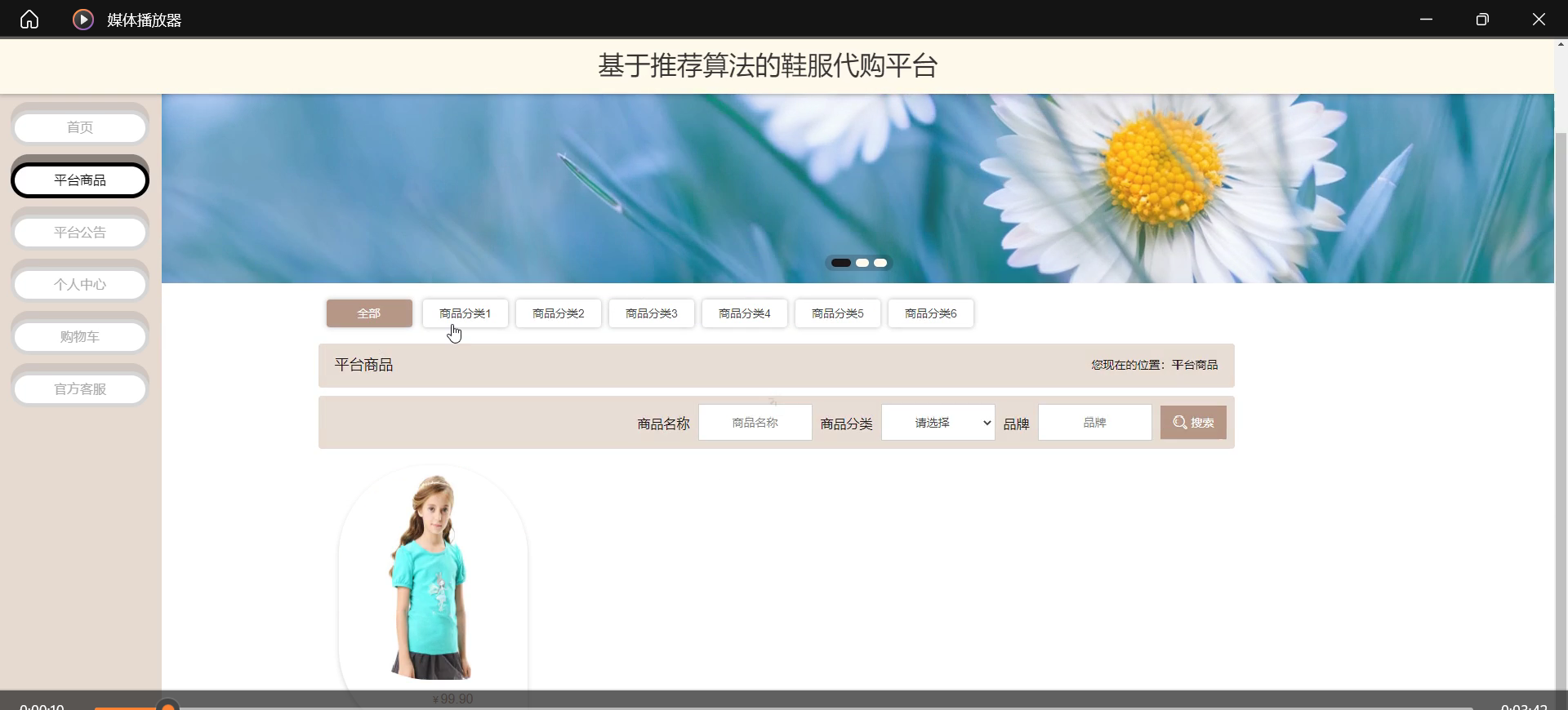The width and height of the screenshot is (1568, 710).
Task: Open 平台公告 from the sidebar
Action: 80,233
